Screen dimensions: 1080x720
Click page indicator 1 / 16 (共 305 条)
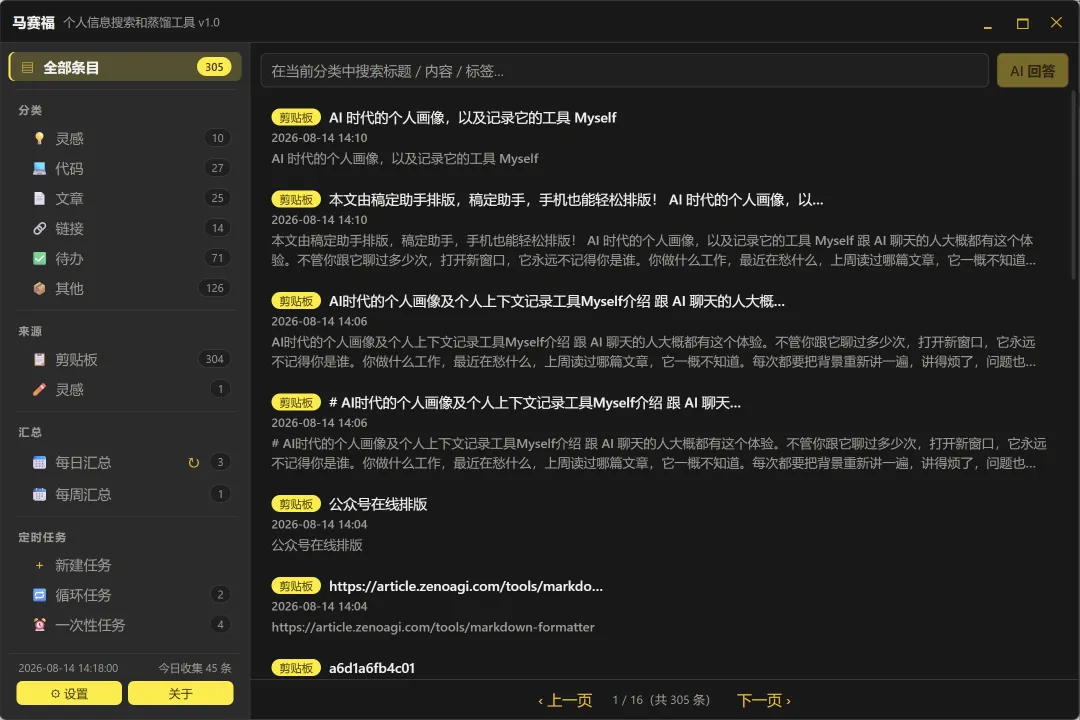[661, 700]
